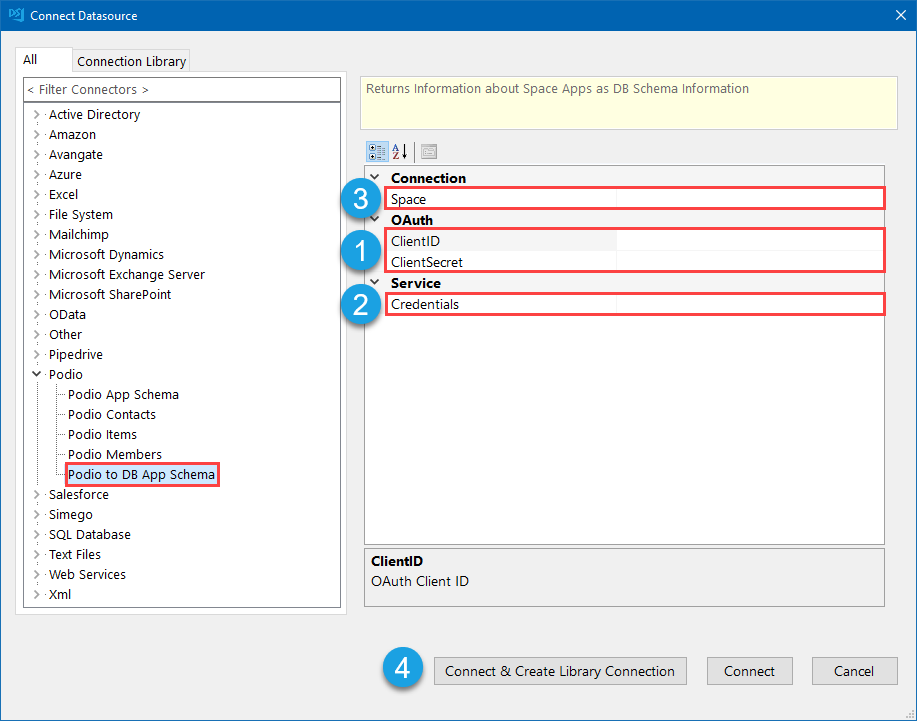
Task: Expand the Microsoft Dynamics group
Action: point(37,254)
